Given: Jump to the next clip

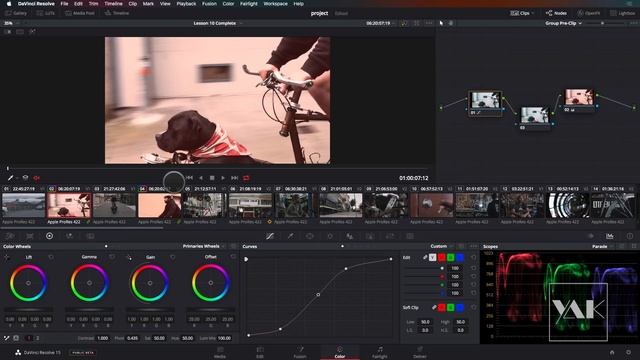Looking at the screenshot, I should coord(234,178).
